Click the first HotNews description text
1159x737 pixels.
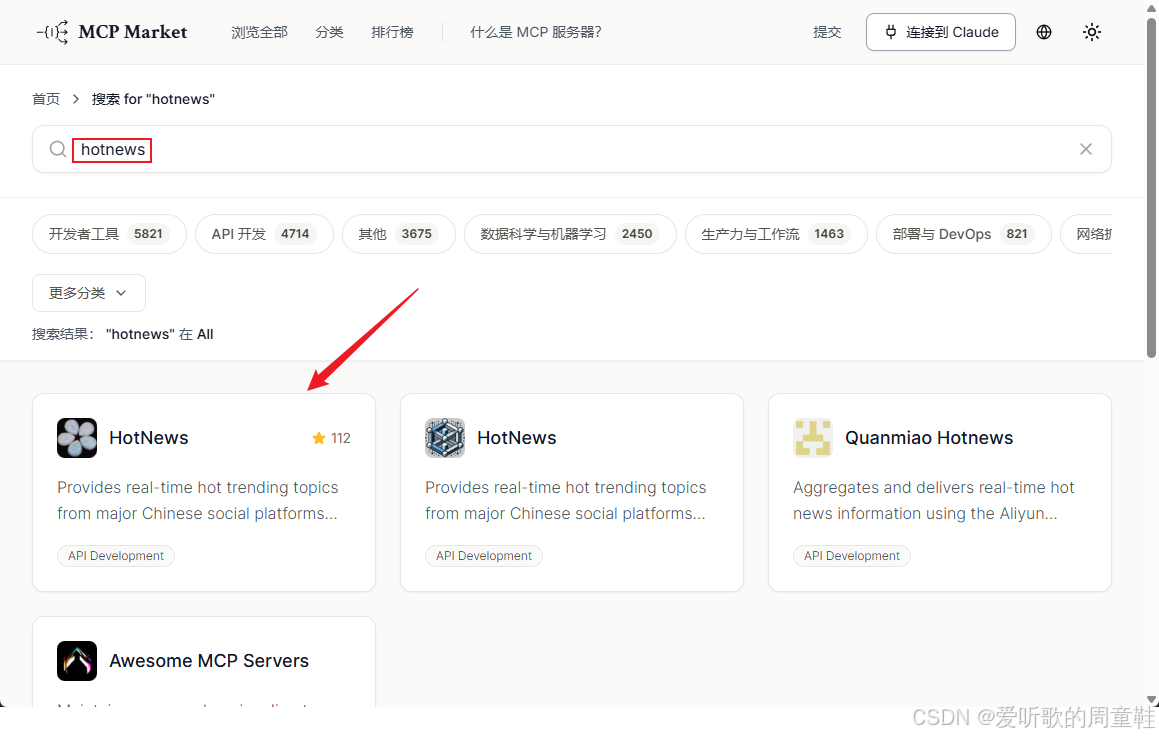click(198, 500)
